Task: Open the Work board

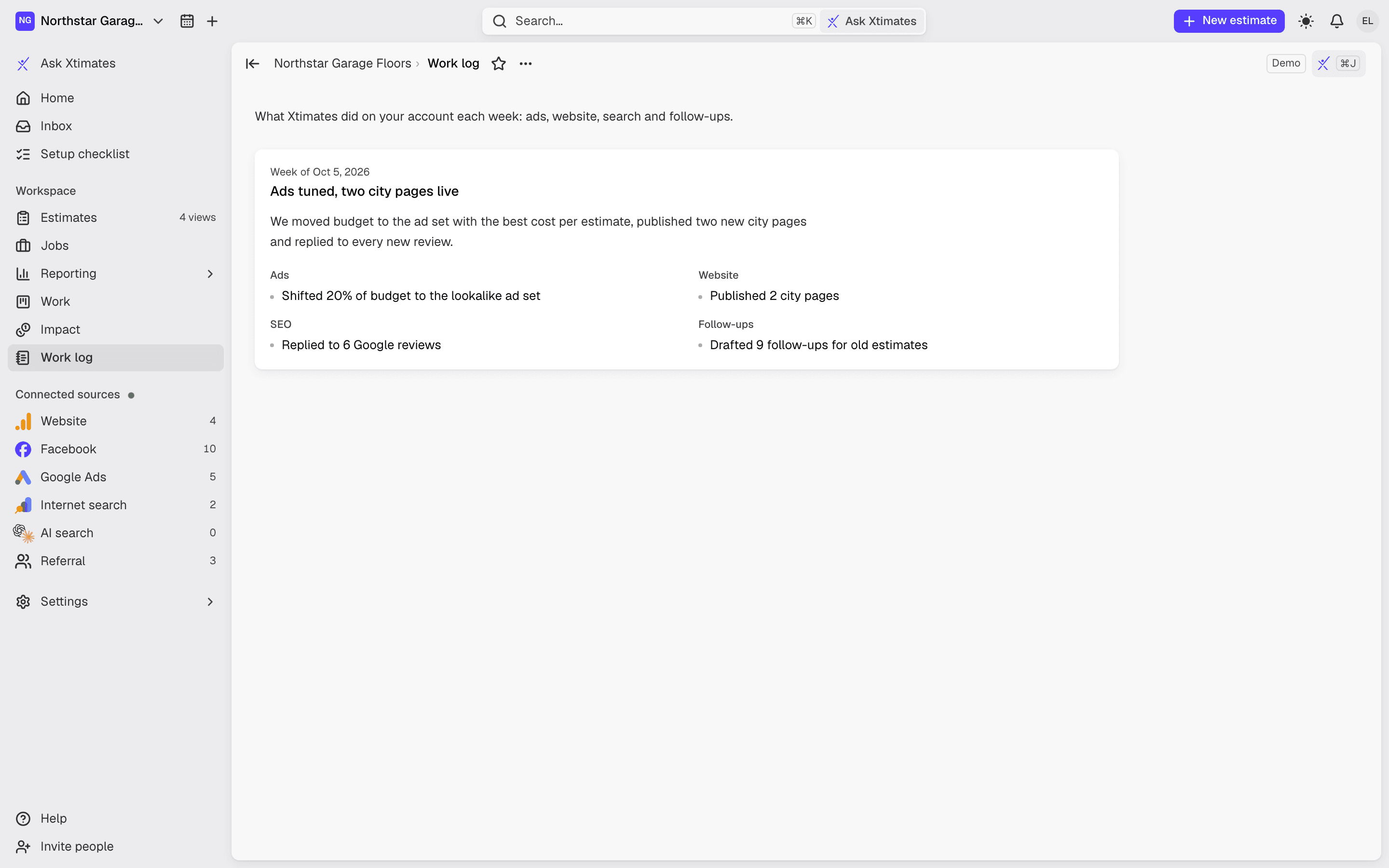Action: tap(115, 302)
